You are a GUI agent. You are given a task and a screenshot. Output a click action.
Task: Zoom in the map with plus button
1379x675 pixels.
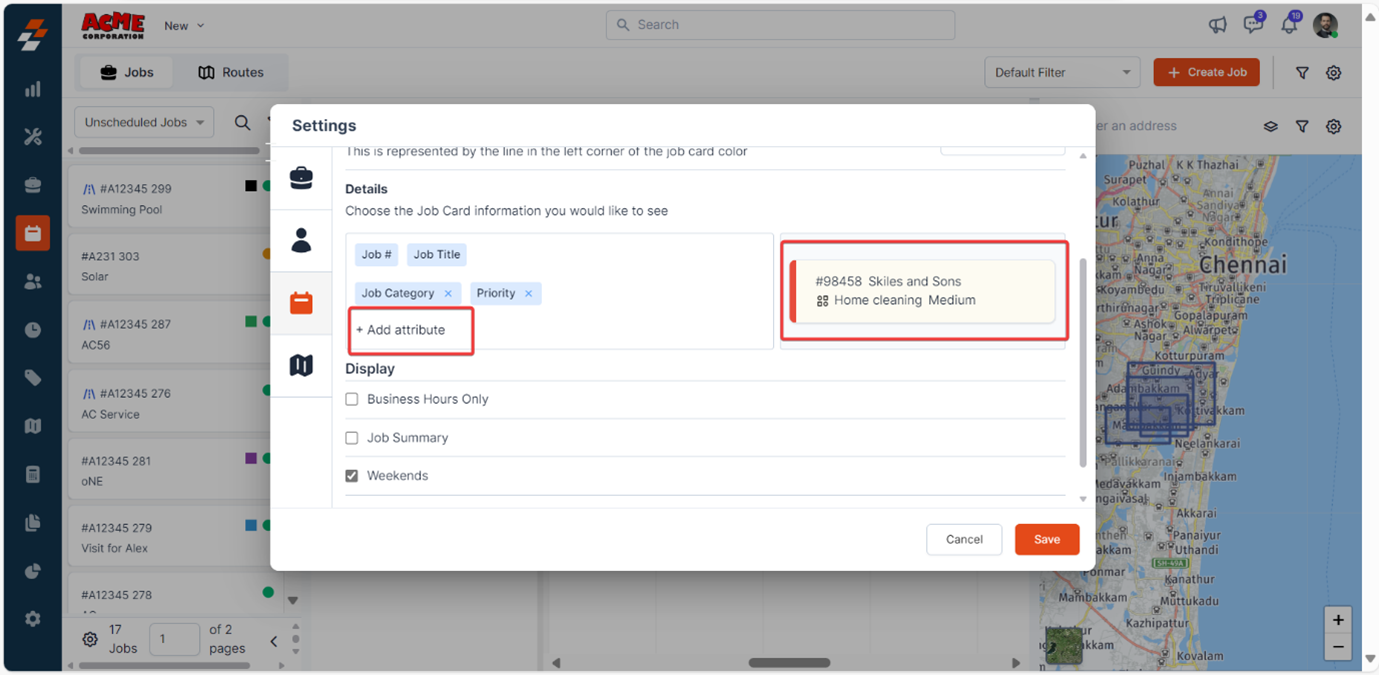click(1338, 620)
